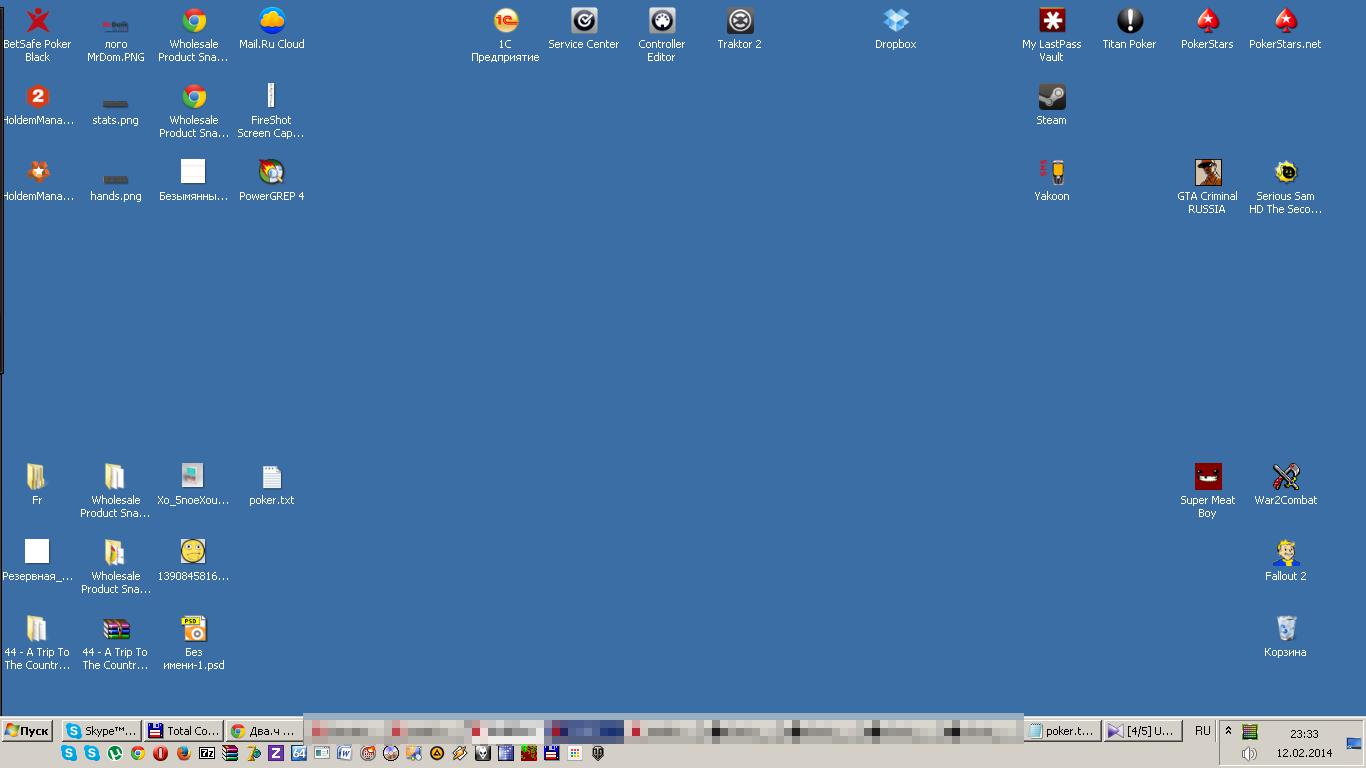Switch to the Skype taskbar window
This screenshot has width=1366, height=768.
point(101,731)
